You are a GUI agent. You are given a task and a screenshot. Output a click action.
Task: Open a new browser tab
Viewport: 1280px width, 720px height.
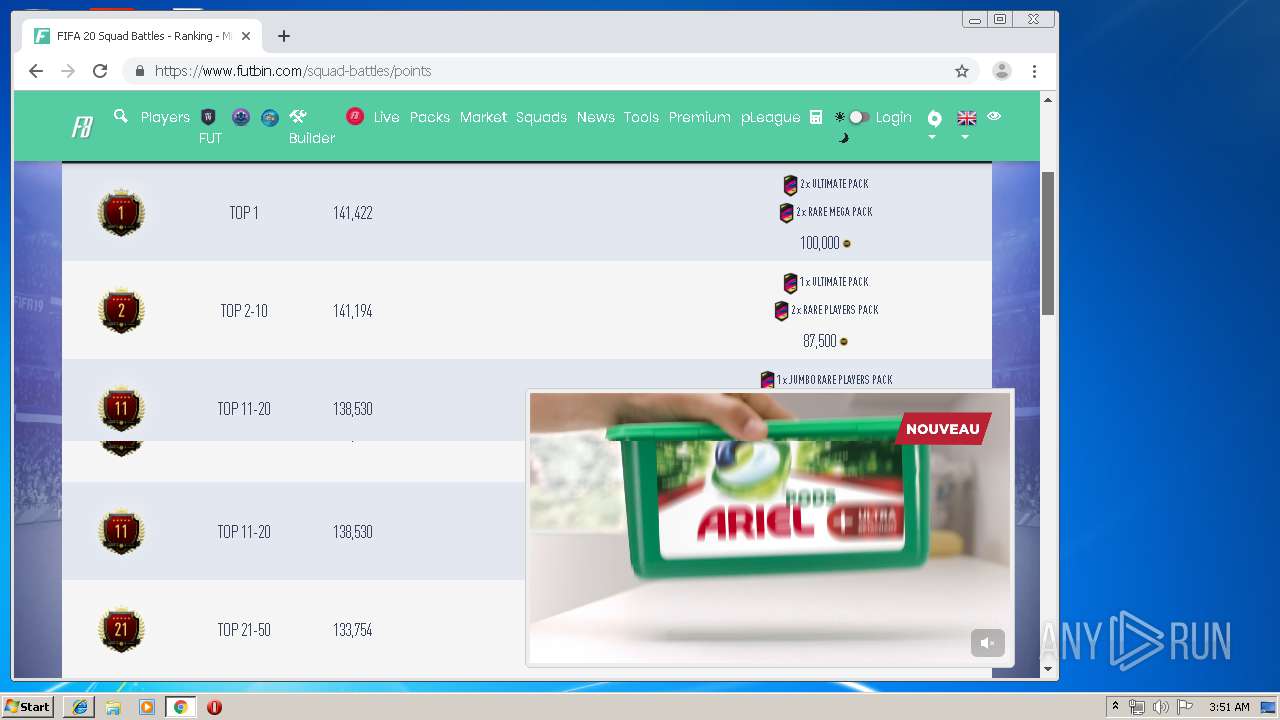coord(284,36)
